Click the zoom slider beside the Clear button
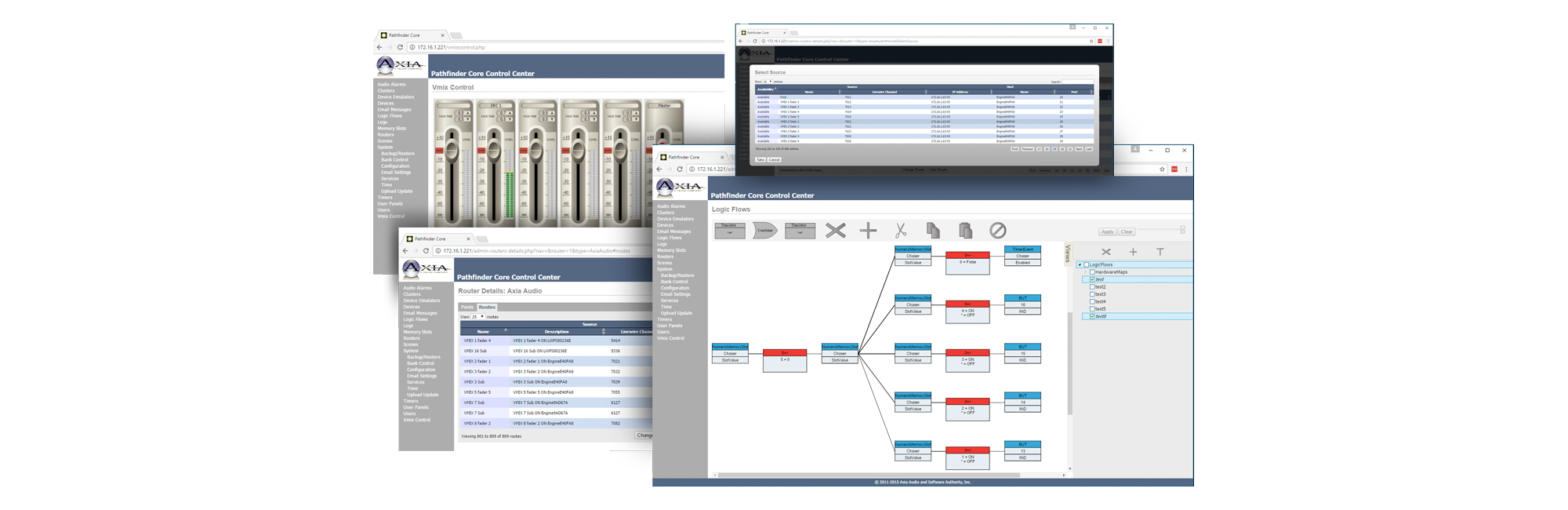The width and height of the screenshot is (1568, 510). (1161, 230)
